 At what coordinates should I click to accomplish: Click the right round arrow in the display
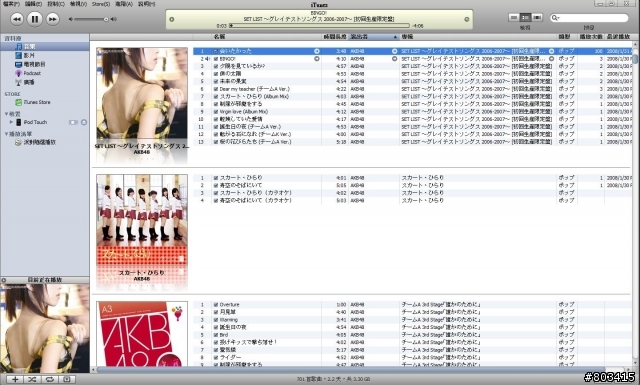467,19
